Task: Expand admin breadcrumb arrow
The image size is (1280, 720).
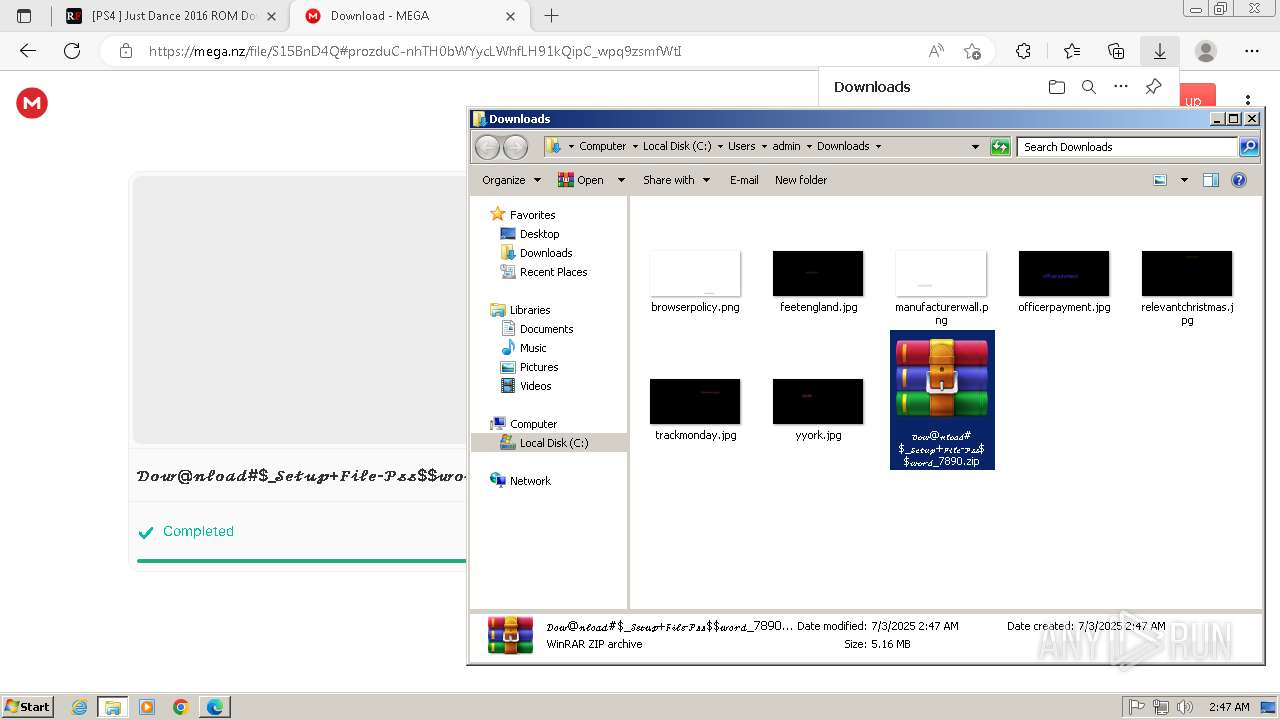Action: [x=809, y=146]
